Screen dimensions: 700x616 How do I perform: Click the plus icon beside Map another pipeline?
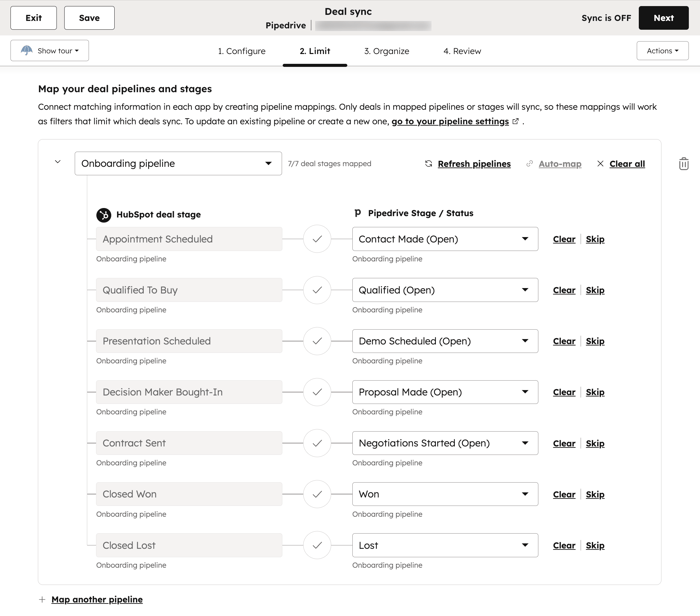[x=42, y=599]
